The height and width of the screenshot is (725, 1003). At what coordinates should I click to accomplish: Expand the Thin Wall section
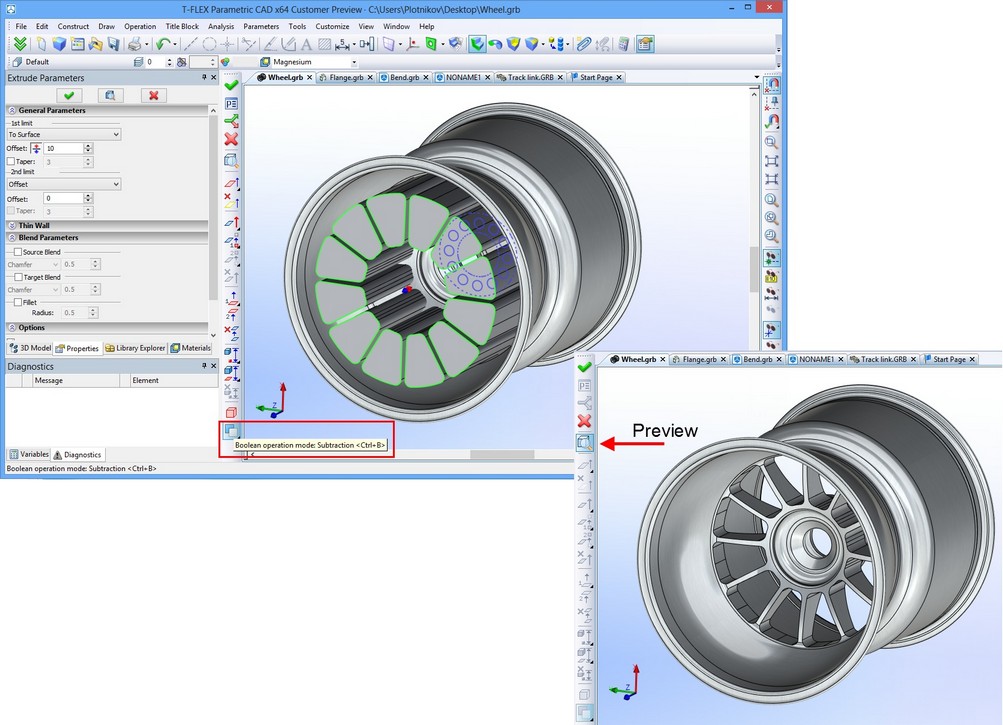[x=35, y=225]
